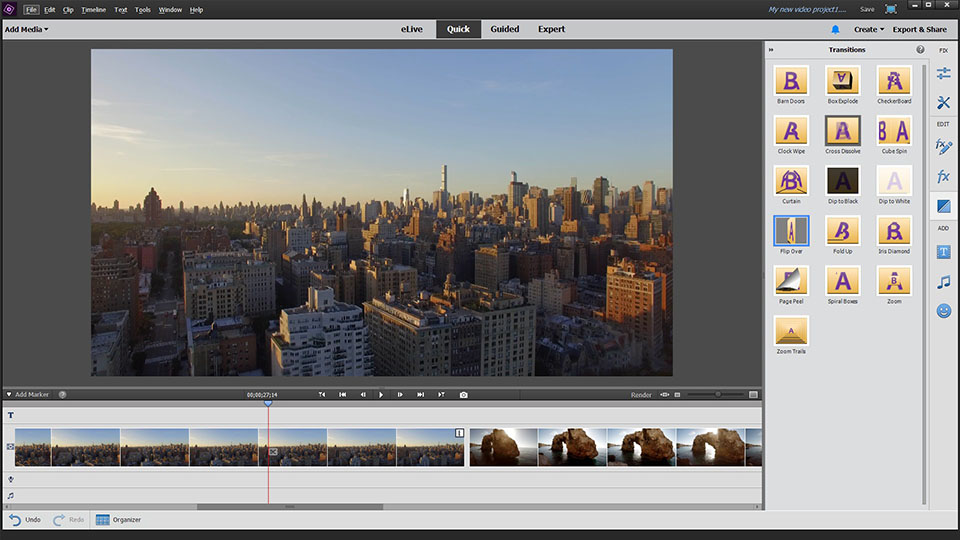Toggle full screen preview next to Save
The image size is (960, 540).
click(890, 9)
